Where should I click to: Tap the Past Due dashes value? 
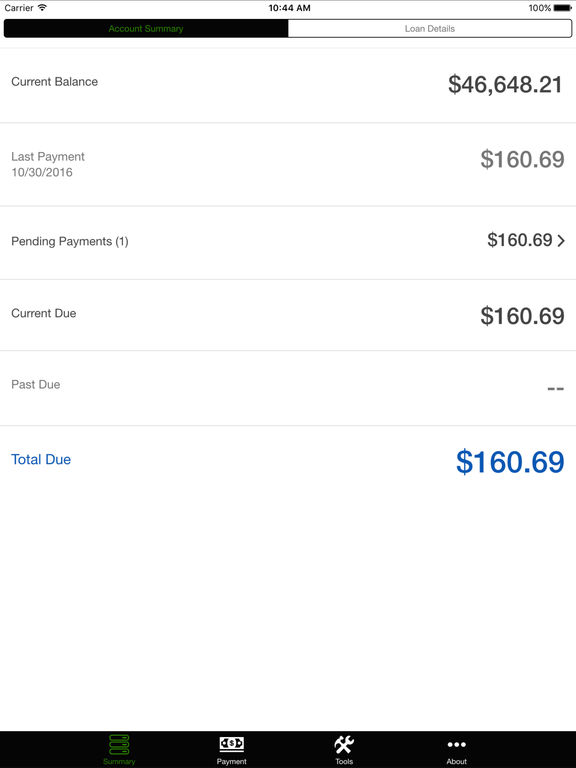[x=555, y=389]
